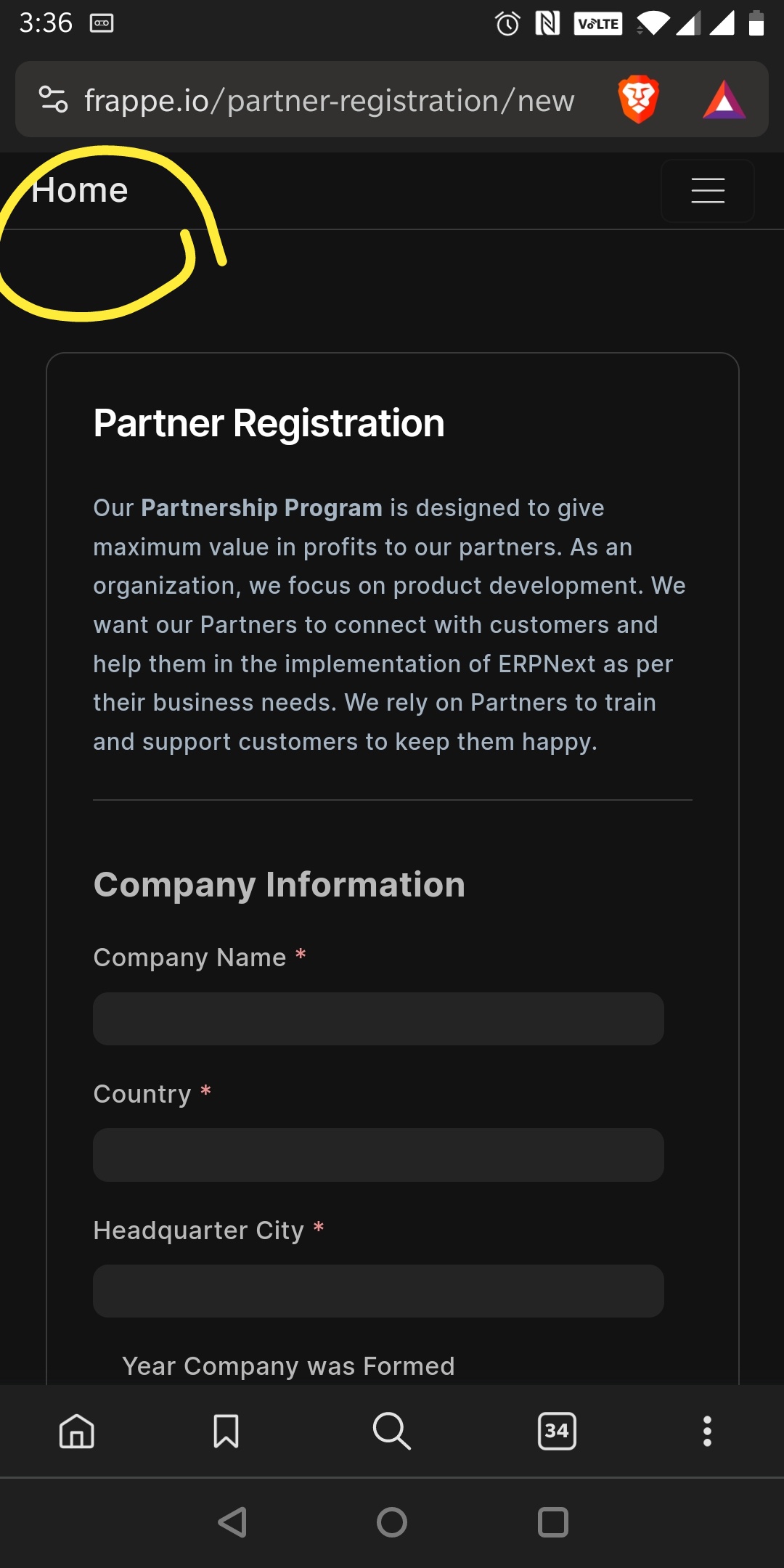Click the Home link in header
The height and width of the screenshot is (1568, 784).
80,190
